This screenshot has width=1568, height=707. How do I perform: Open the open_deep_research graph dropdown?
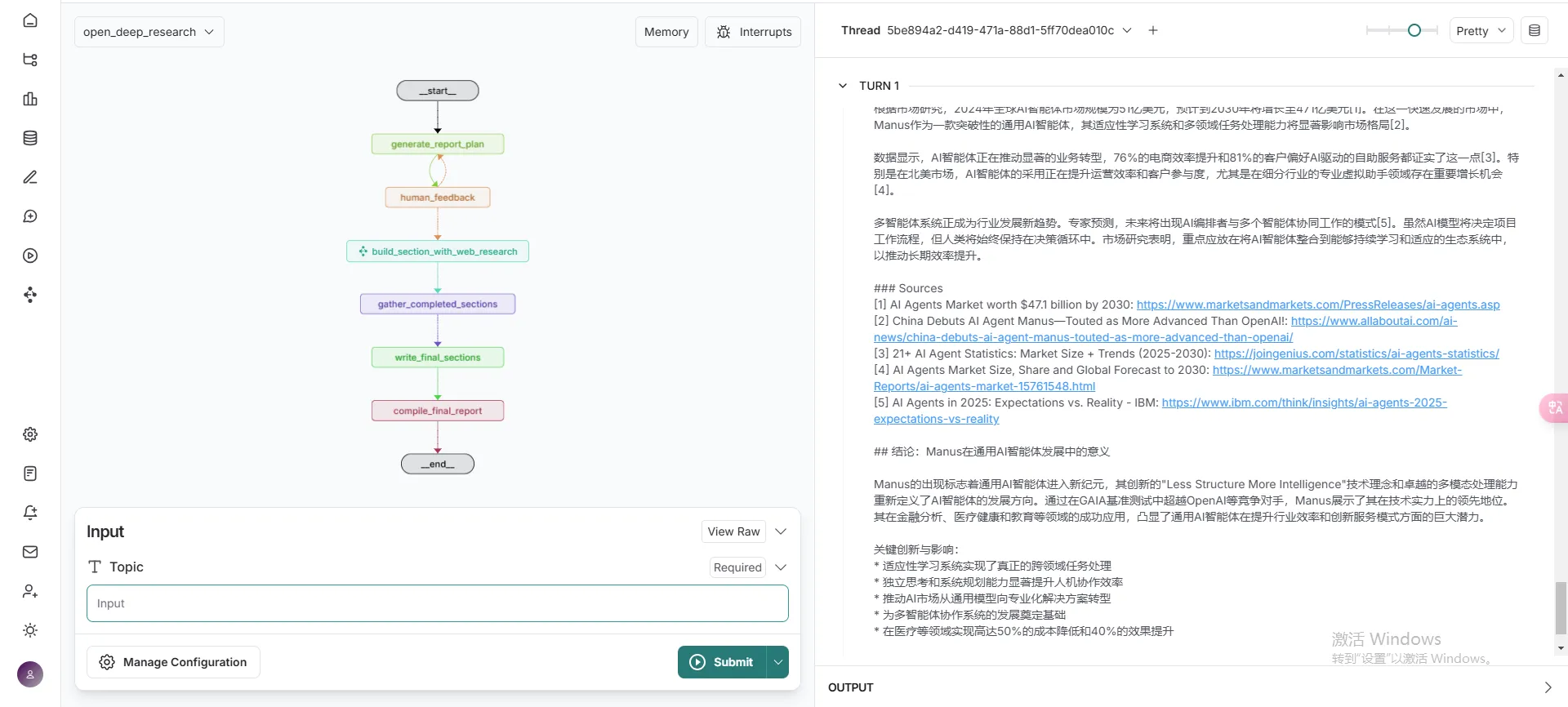pyautogui.click(x=149, y=32)
